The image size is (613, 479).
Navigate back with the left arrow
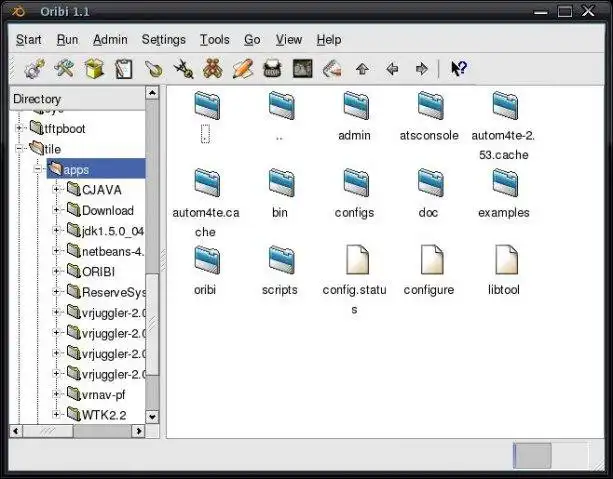click(x=392, y=69)
